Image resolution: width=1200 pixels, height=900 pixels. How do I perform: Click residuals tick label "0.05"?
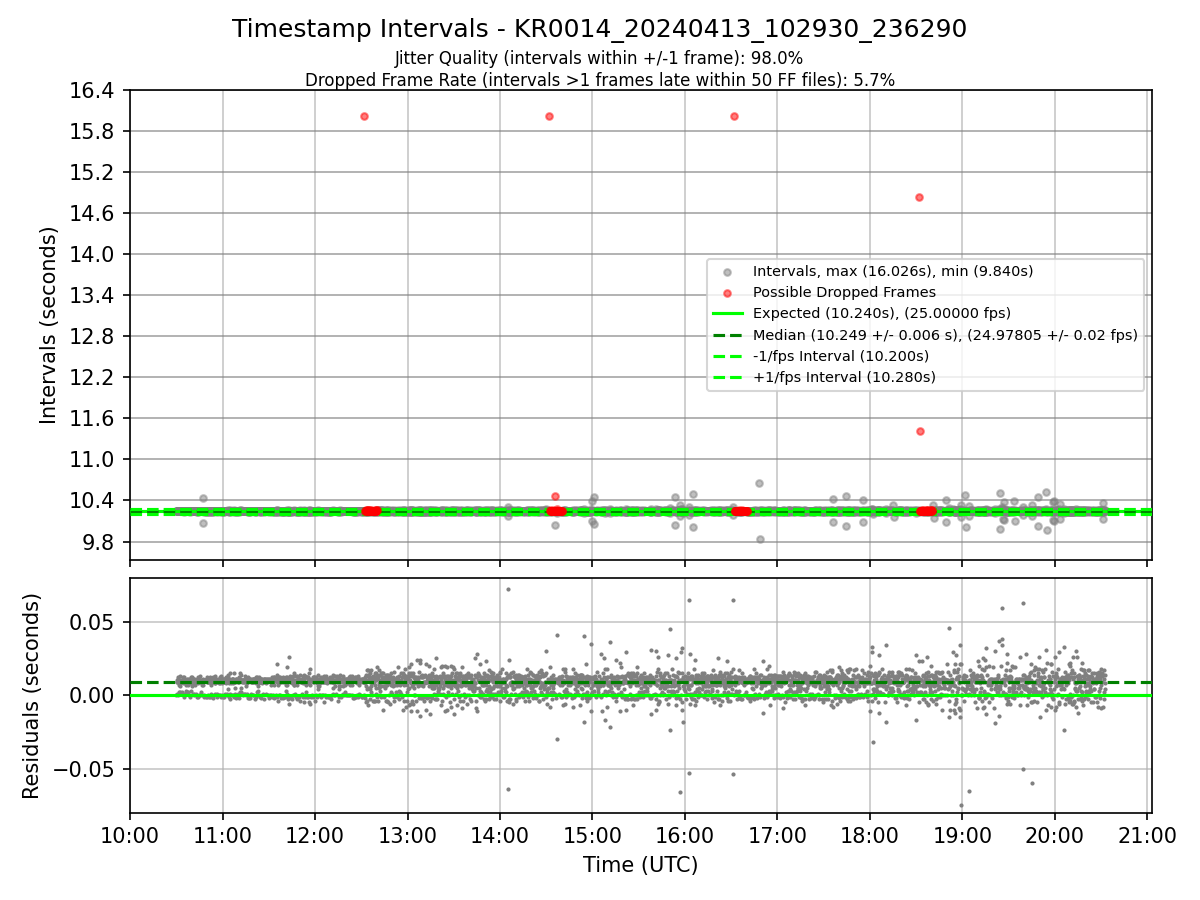(x=94, y=622)
